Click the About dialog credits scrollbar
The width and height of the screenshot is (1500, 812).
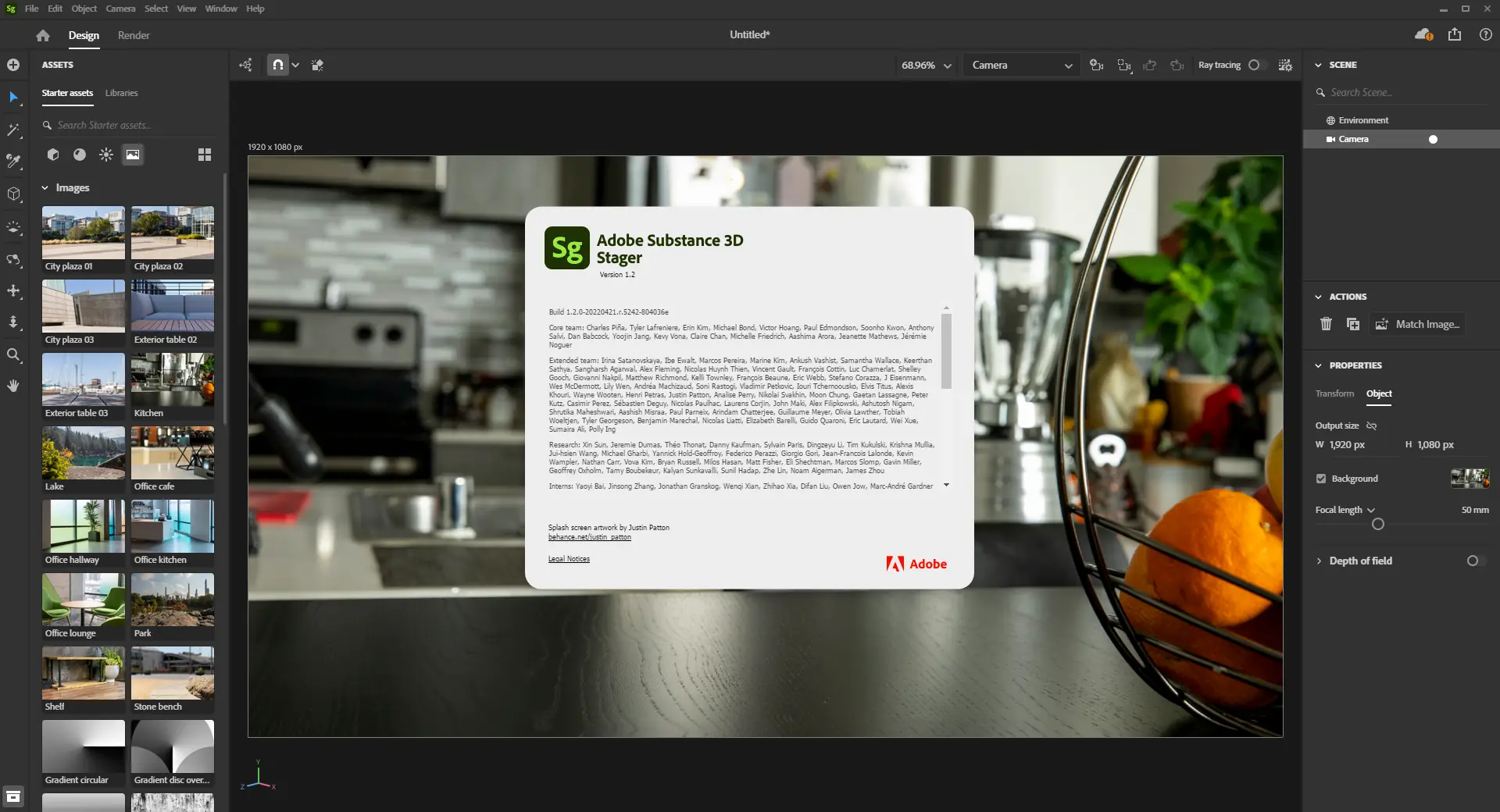point(946,351)
